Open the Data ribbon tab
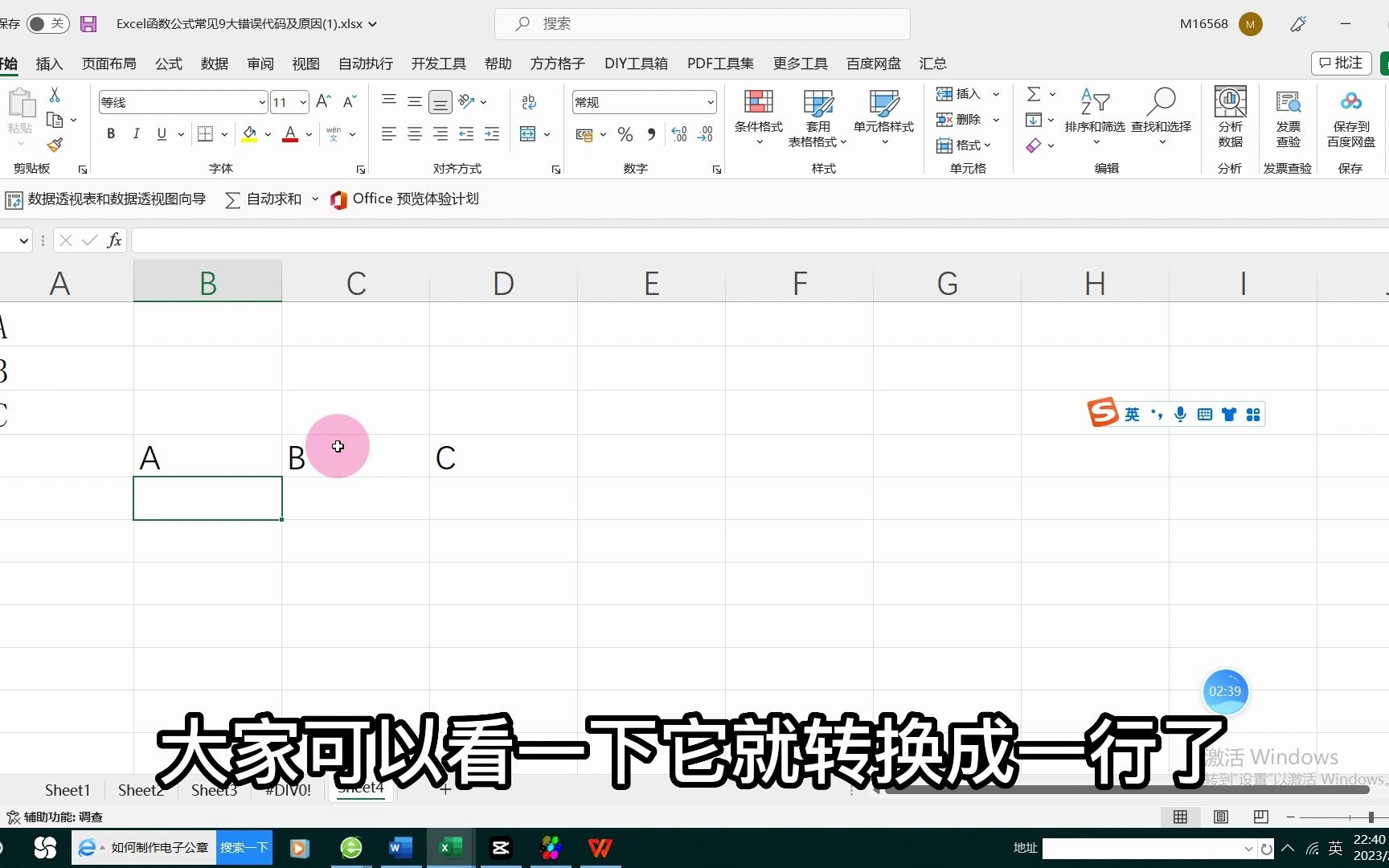The width and height of the screenshot is (1389, 868). (215, 63)
